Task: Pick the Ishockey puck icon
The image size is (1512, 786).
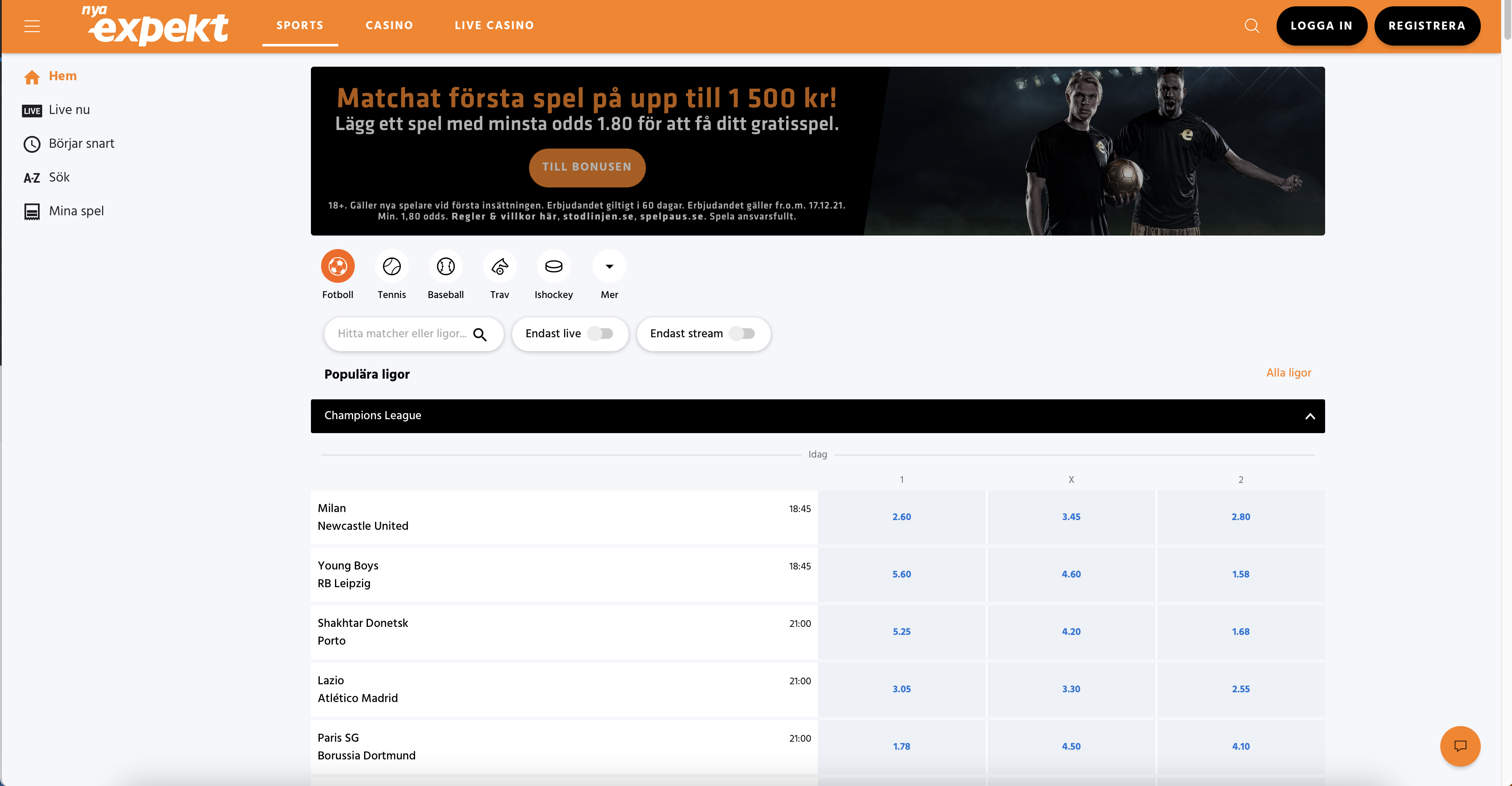Action: click(x=553, y=267)
